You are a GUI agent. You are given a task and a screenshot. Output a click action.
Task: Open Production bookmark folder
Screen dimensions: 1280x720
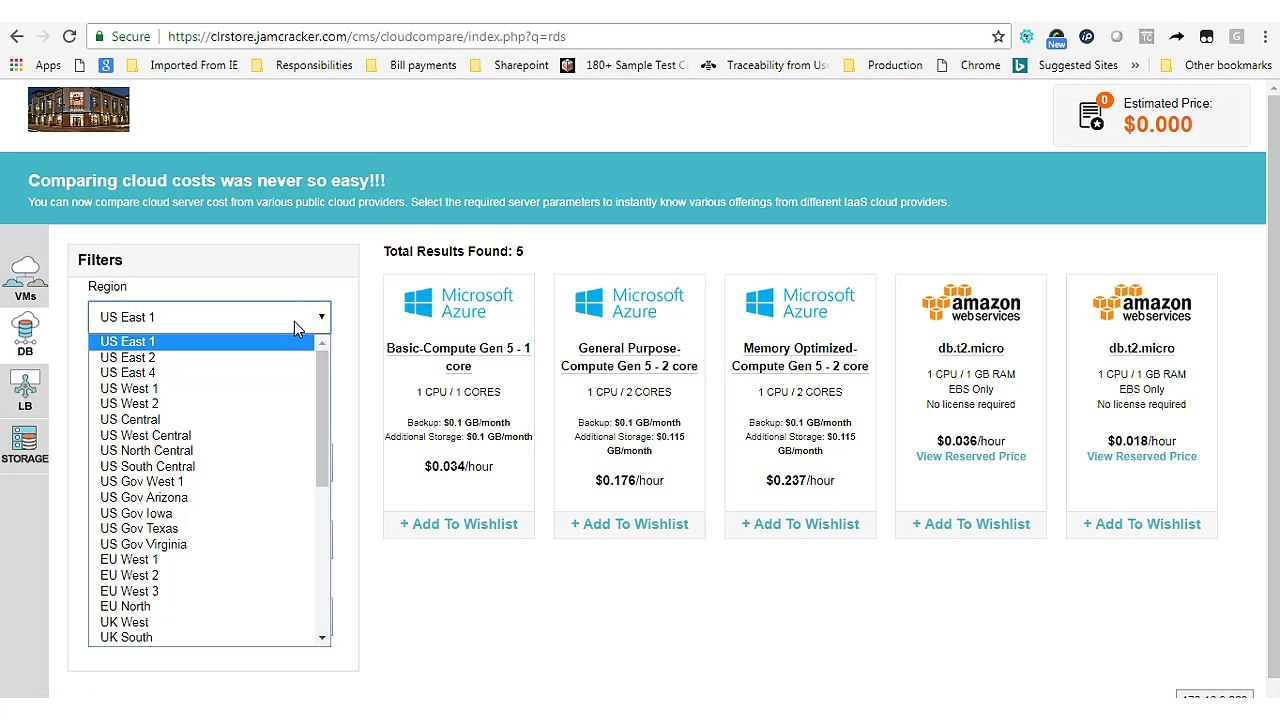coord(884,65)
